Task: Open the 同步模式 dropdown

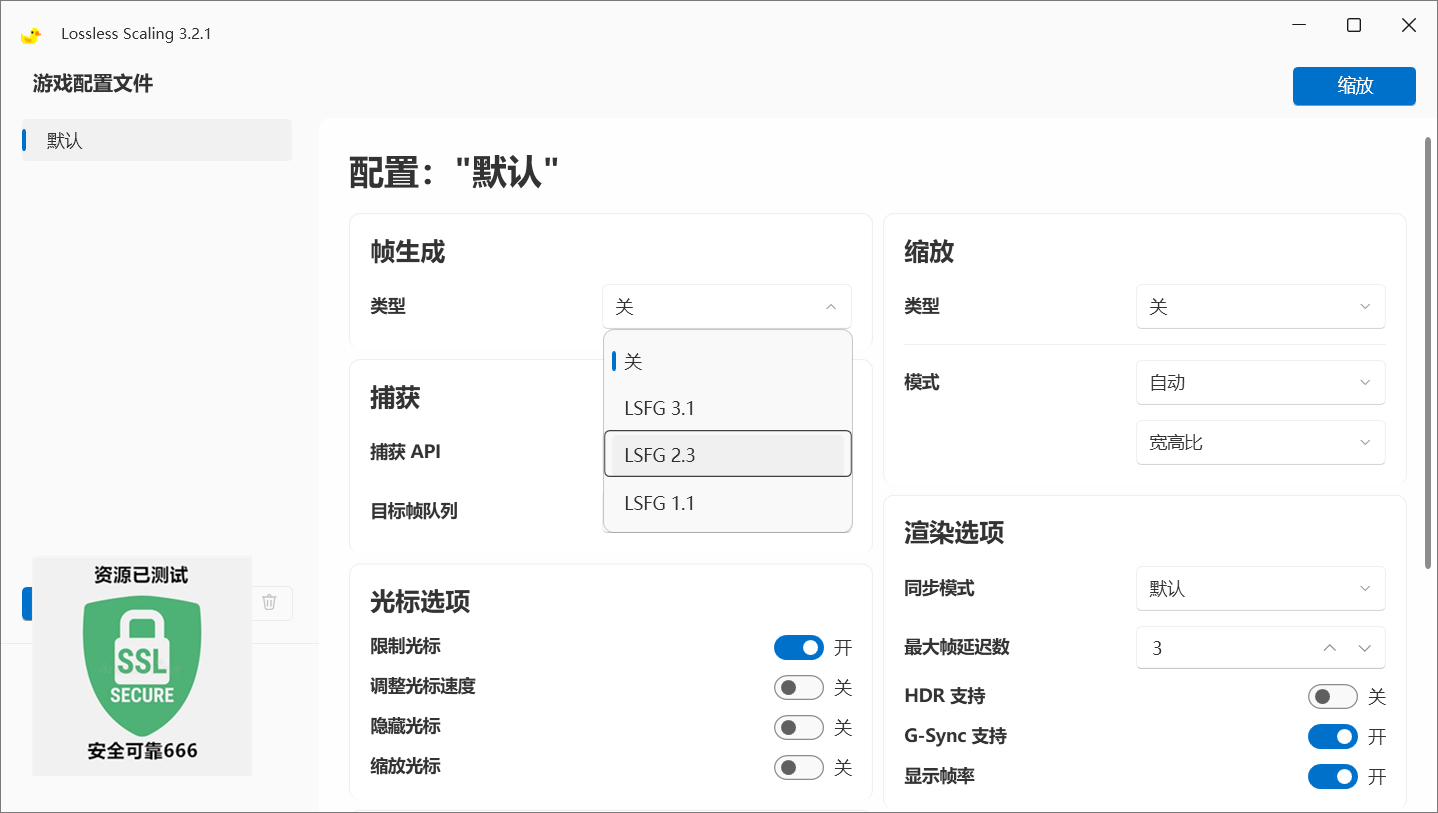Action: pos(1261,588)
